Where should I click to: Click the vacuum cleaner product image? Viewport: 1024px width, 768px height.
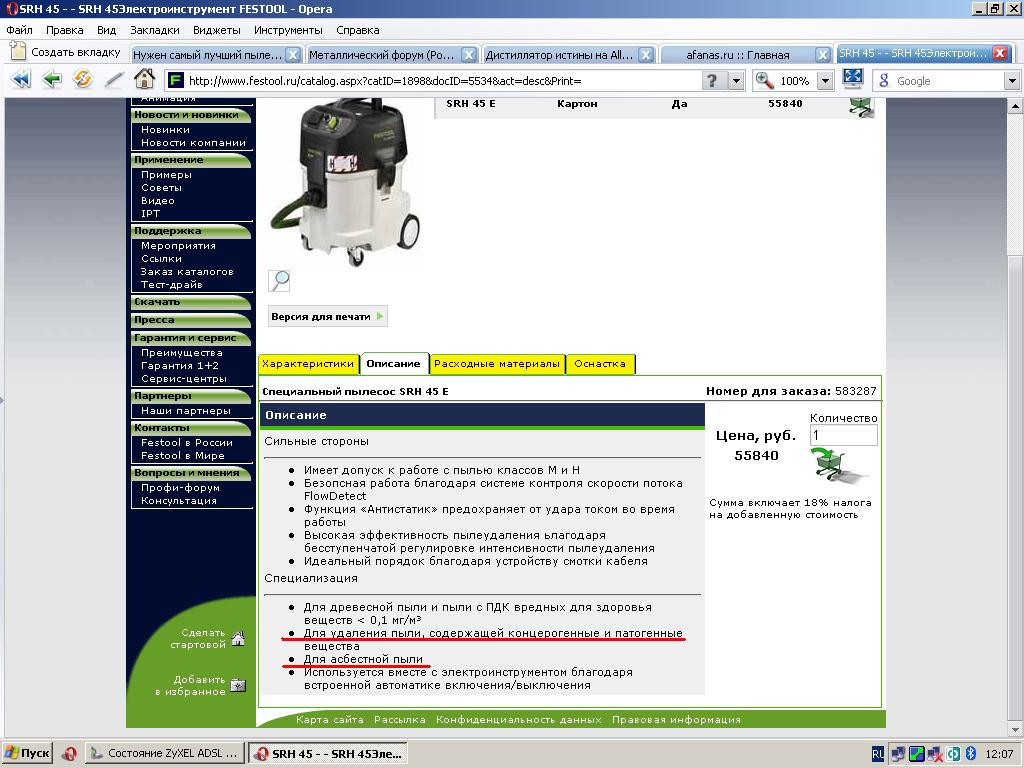point(347,182)
